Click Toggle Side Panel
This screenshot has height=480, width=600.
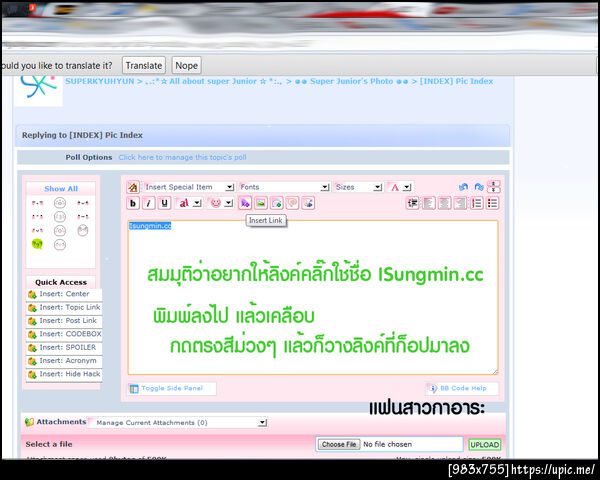pos(172,389)
